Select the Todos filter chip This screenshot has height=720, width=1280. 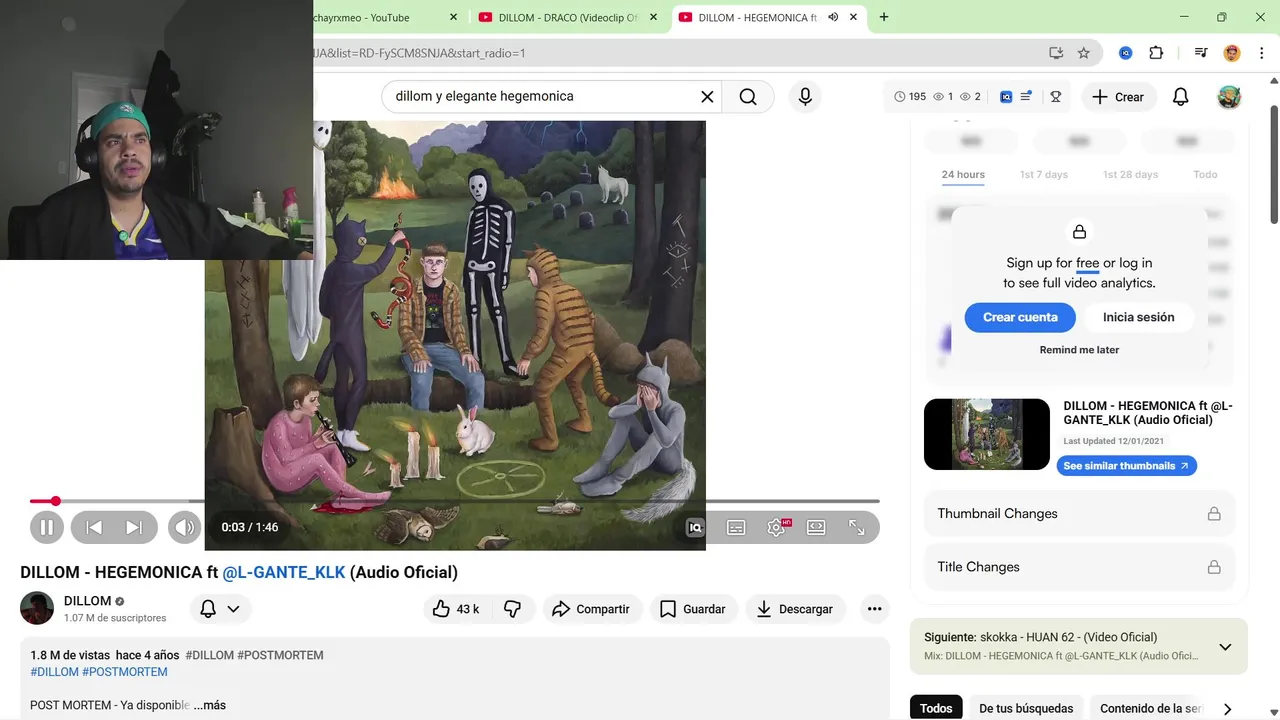pyautogui.click(x=936, y=708)
